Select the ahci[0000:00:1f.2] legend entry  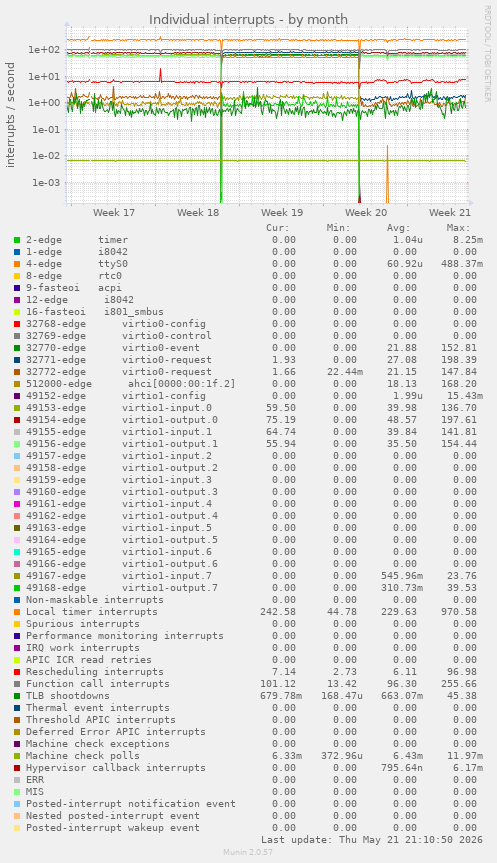point(124,384)
